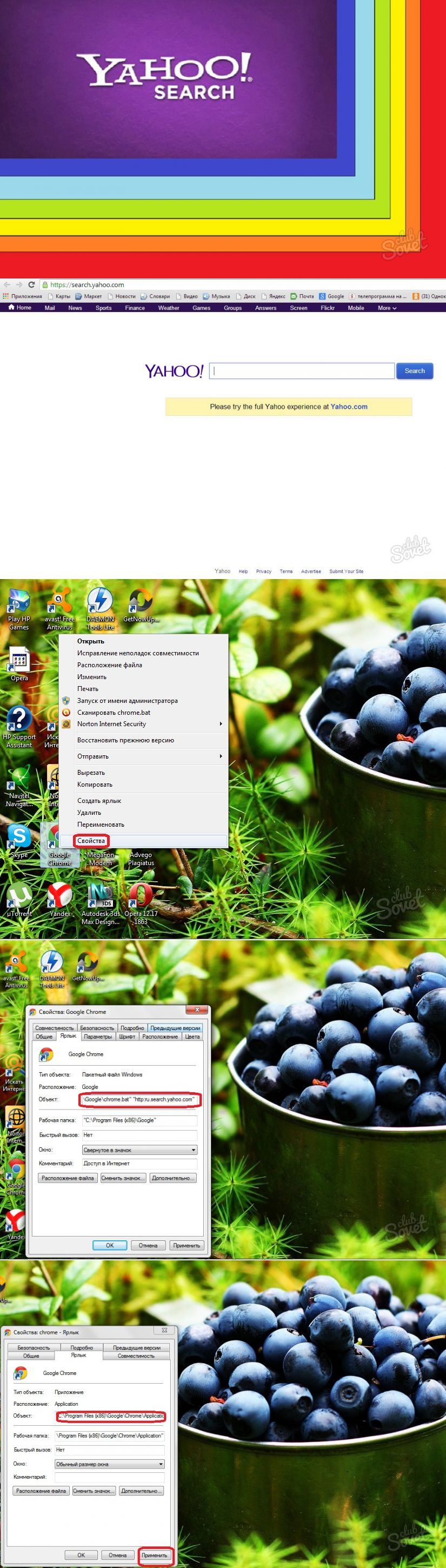Click the browser back arrow
This screenshot has width=446, height=1568.
pyautogui.click(x=6, y=284)
